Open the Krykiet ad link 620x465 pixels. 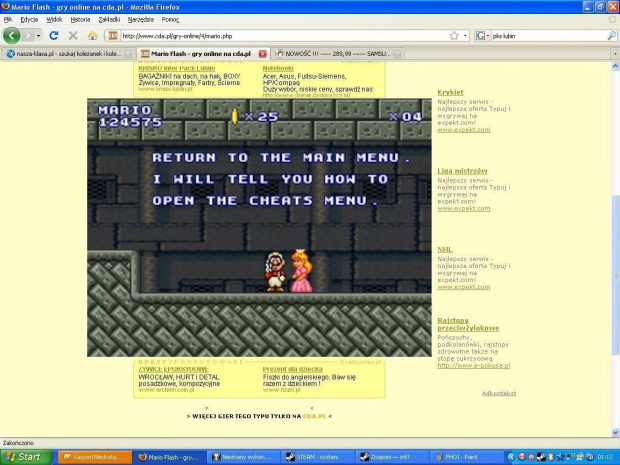(450, 93)
